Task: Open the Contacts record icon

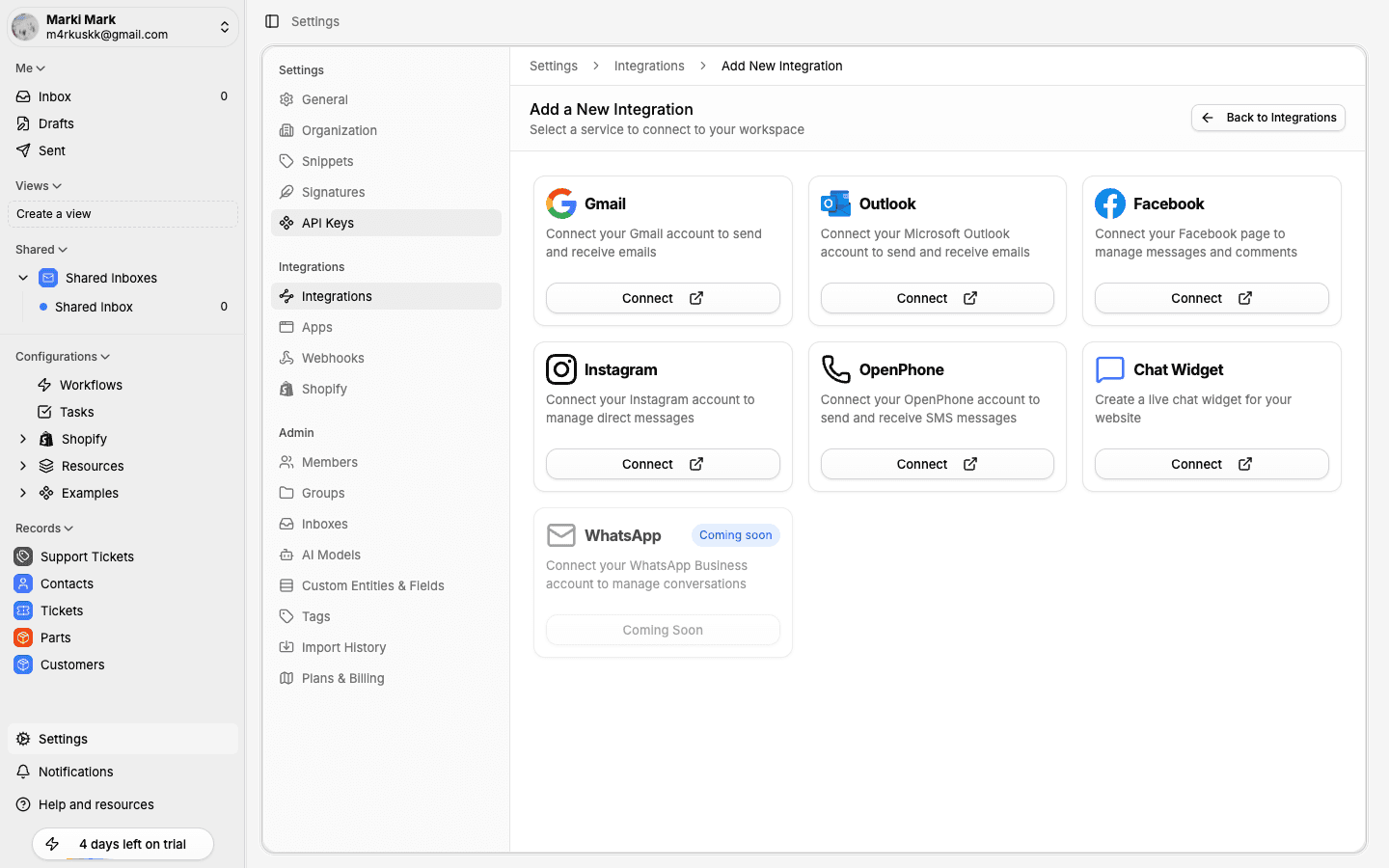Action: click(x=23, y=583)
